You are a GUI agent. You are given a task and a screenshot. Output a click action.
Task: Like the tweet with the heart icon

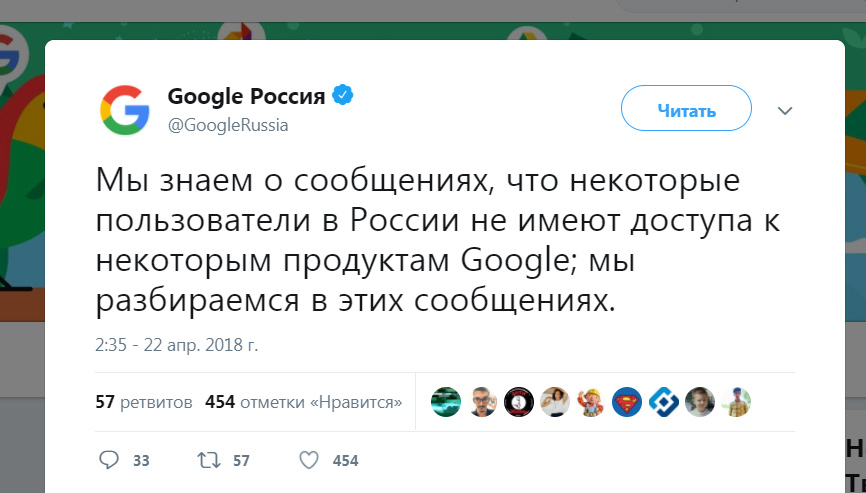(310, 460)
